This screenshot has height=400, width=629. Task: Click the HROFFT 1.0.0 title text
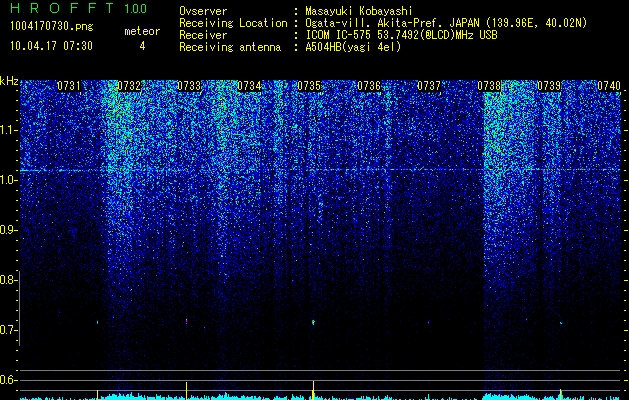coord(78,8)
